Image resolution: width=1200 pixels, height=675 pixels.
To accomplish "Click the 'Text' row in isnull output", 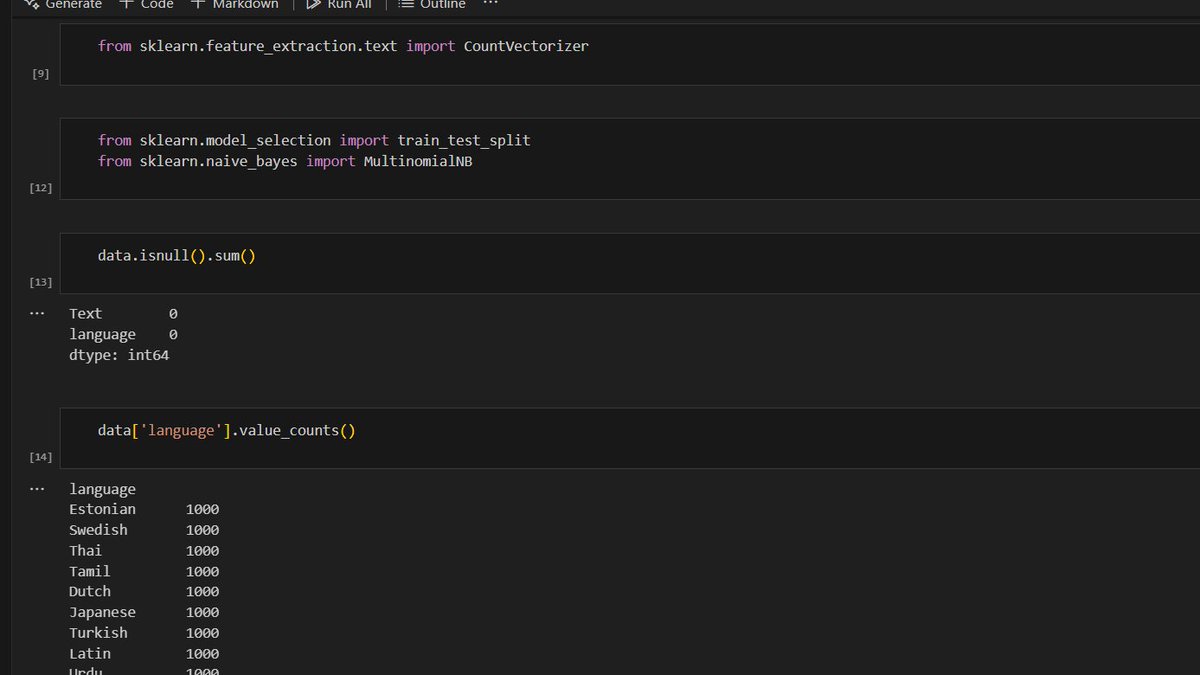I will tap(123, 314).
